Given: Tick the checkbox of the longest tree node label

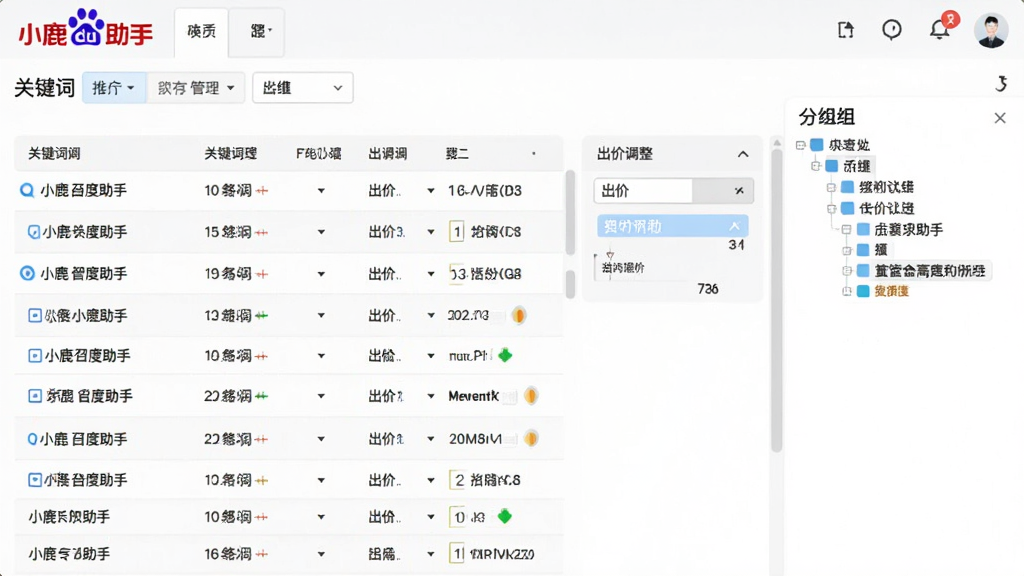Looking at the screenshot, I should pos(863,270).
